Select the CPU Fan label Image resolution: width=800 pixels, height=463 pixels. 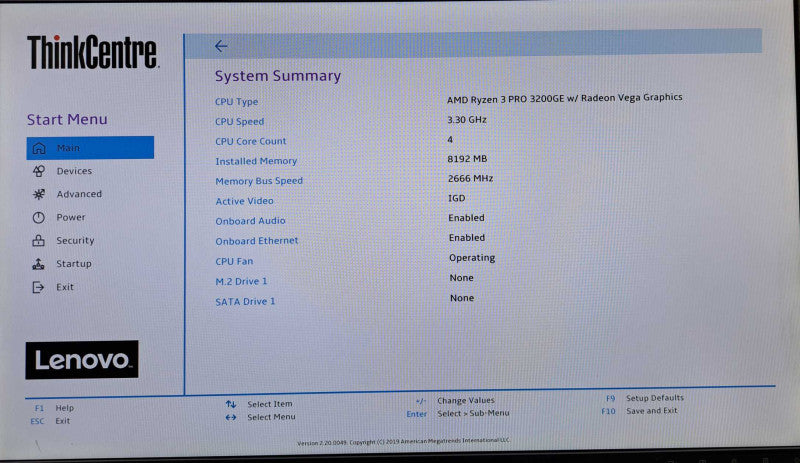[x=234, y=261]
